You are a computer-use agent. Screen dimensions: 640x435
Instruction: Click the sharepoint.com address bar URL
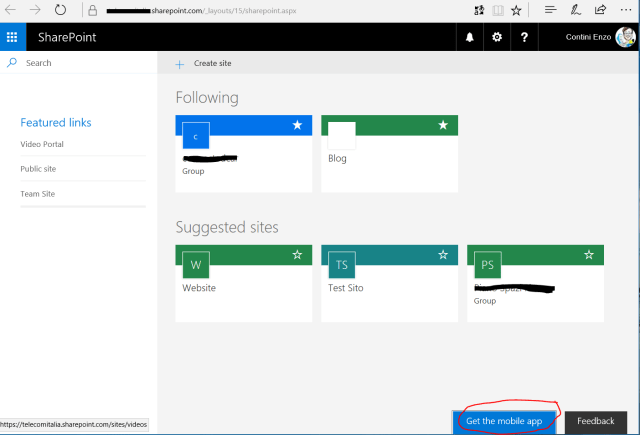[x=201, y=11]
